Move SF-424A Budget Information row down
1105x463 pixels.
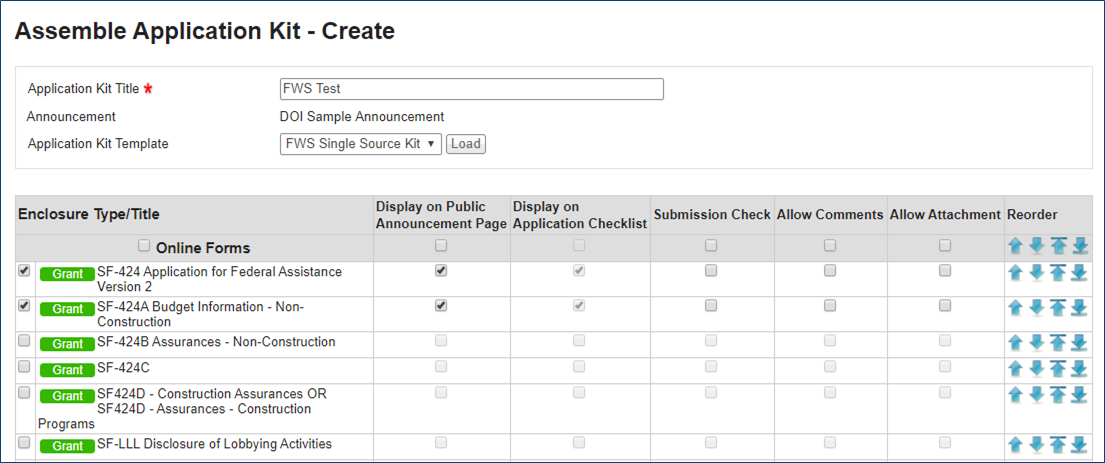pyautogui.click(x=1036, y=307)
